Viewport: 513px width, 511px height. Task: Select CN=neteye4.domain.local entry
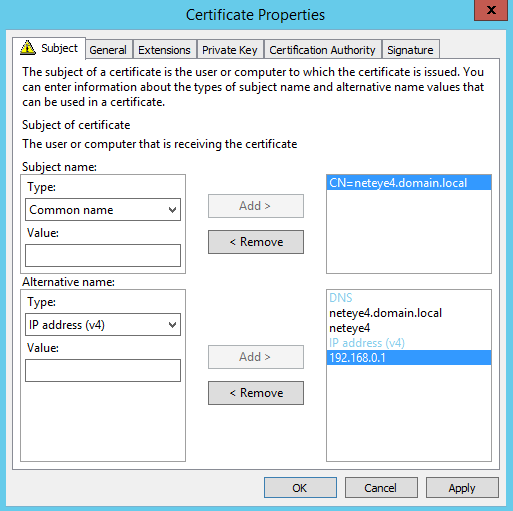tap(409, 183)
